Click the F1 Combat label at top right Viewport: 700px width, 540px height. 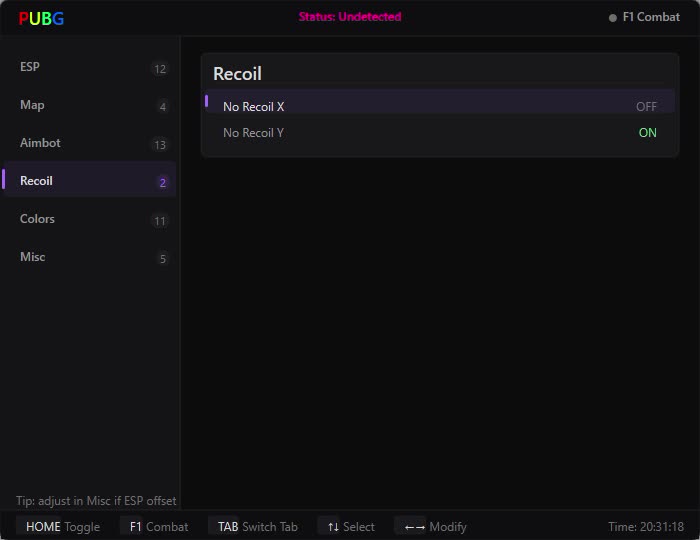[651, 17]
